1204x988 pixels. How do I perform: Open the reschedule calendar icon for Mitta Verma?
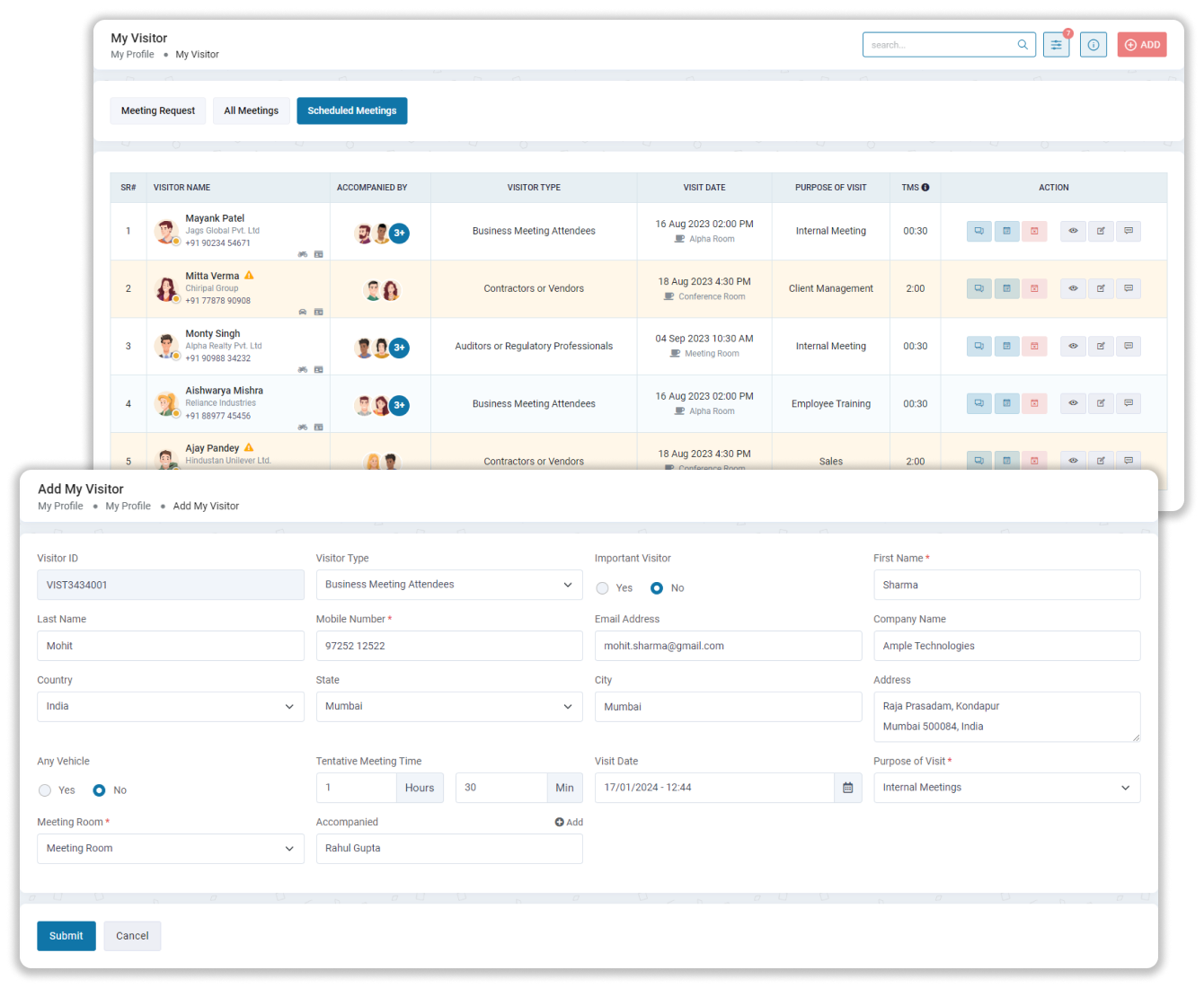1006,288
